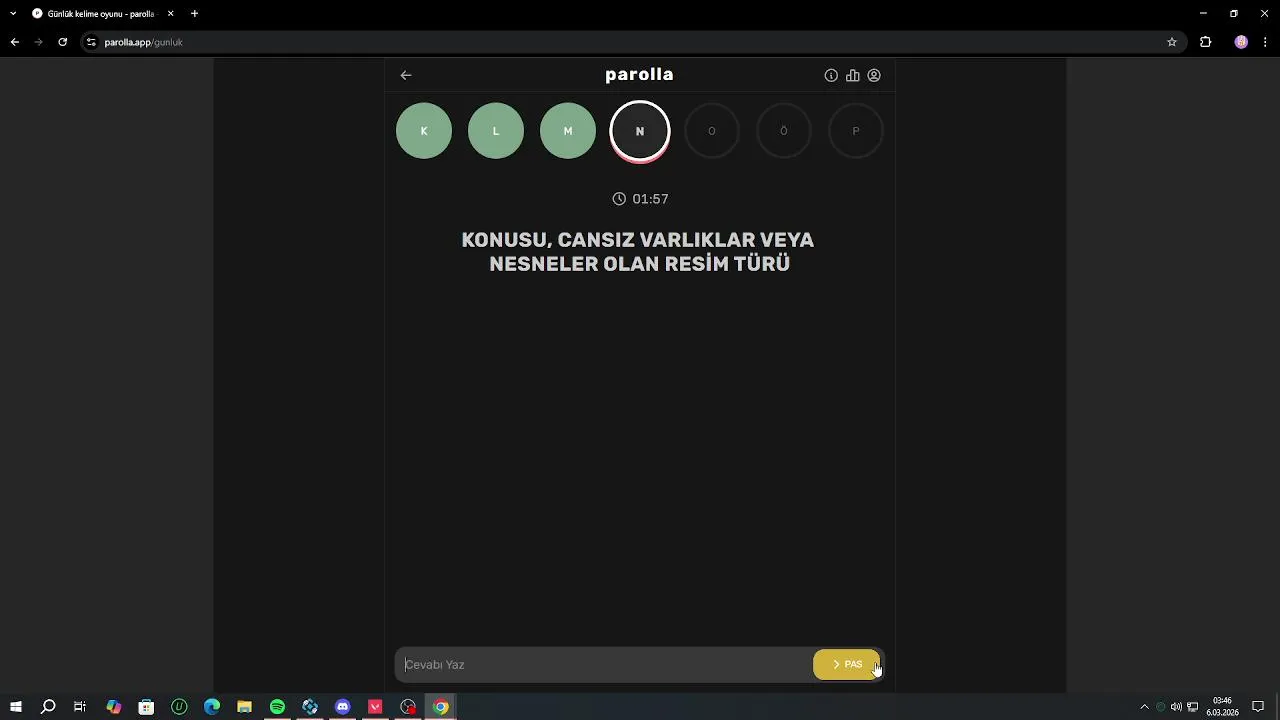
Task: Select the dim letter P circle
Action: click(856, 131)
